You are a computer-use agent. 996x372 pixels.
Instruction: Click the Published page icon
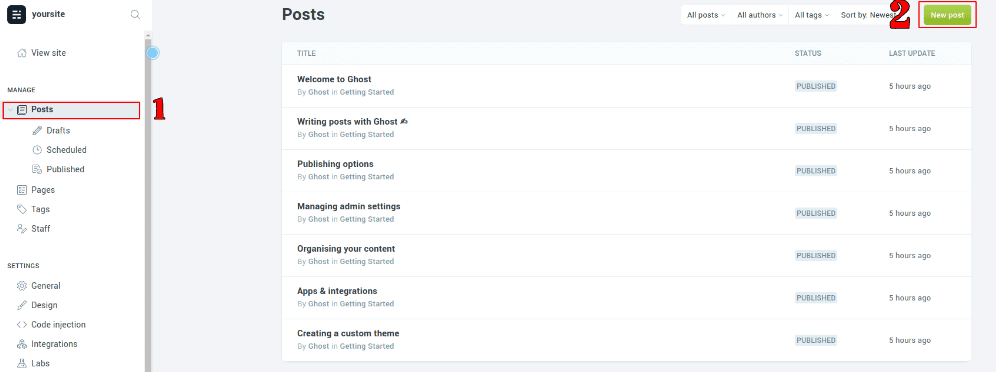pyautogui.click(x=37, y=169)
